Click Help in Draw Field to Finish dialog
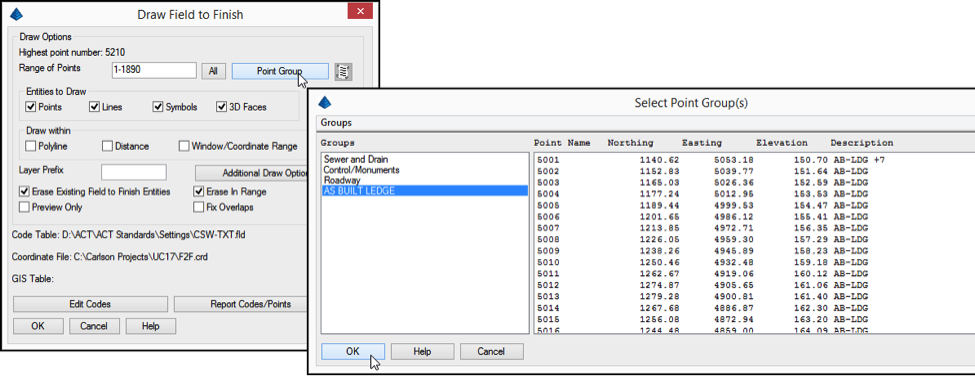 click(x=150, y=326)
